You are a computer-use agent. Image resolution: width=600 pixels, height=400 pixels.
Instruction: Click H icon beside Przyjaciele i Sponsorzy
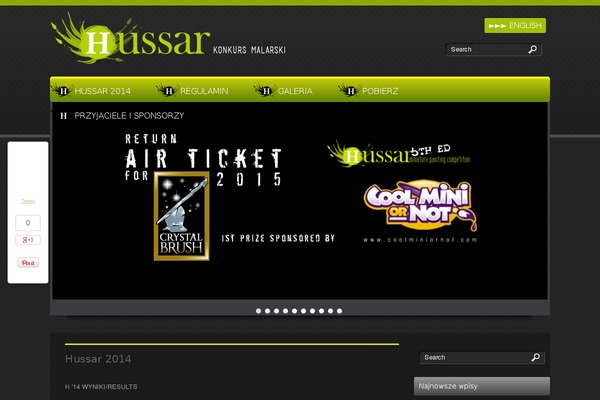(64, 116)
